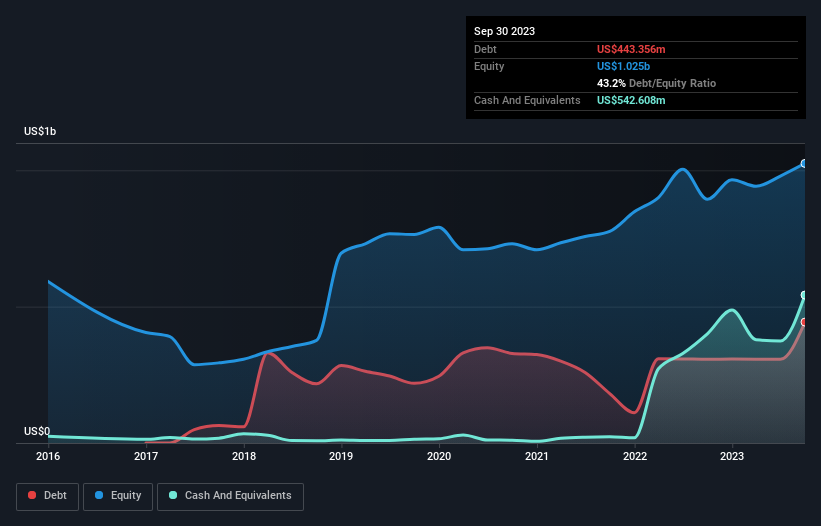Select the red Debt endpoint marker
The width and height of the screenshot is (821, 526).
pyautogui.click(x=804, y=322)
